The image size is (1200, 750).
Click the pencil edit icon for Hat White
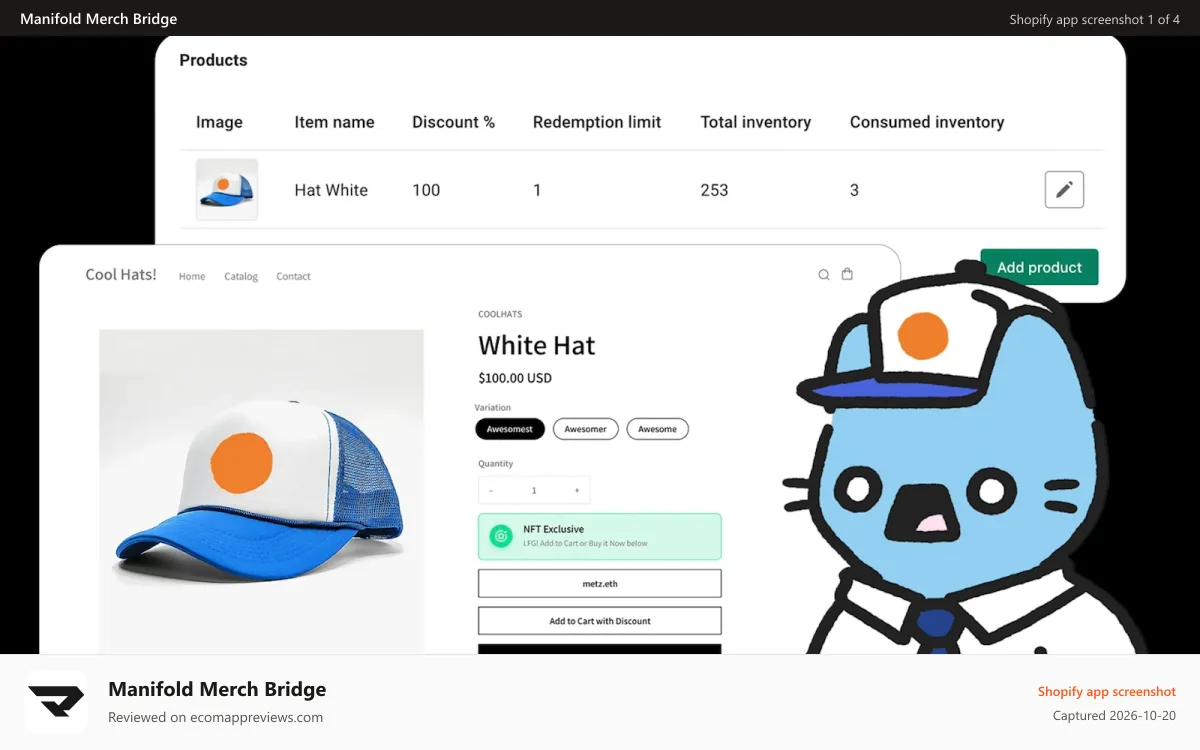click(x=1064, y=189)
